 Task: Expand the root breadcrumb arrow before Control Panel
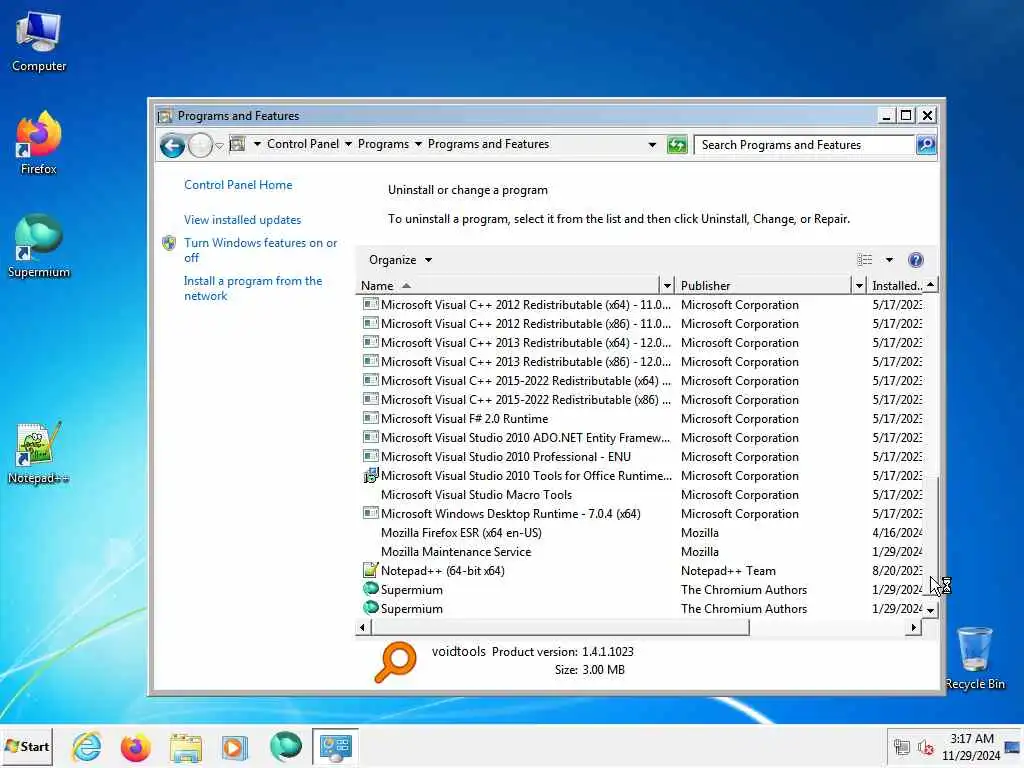pyautogui.click(x=257, y=144)
